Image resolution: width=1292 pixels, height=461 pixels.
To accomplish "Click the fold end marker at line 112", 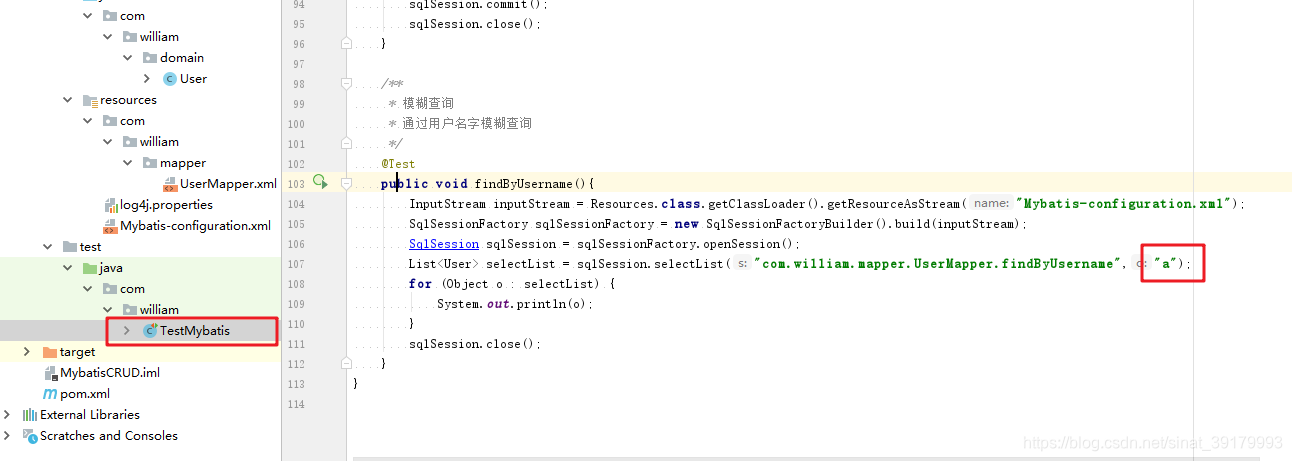I will tap(346, 364).
